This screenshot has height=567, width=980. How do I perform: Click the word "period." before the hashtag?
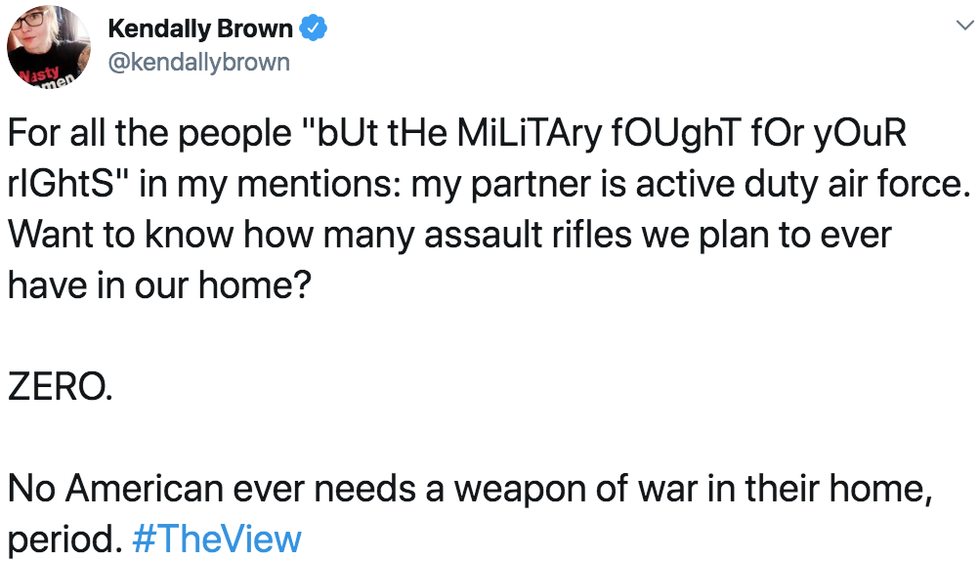coord(65,539)
